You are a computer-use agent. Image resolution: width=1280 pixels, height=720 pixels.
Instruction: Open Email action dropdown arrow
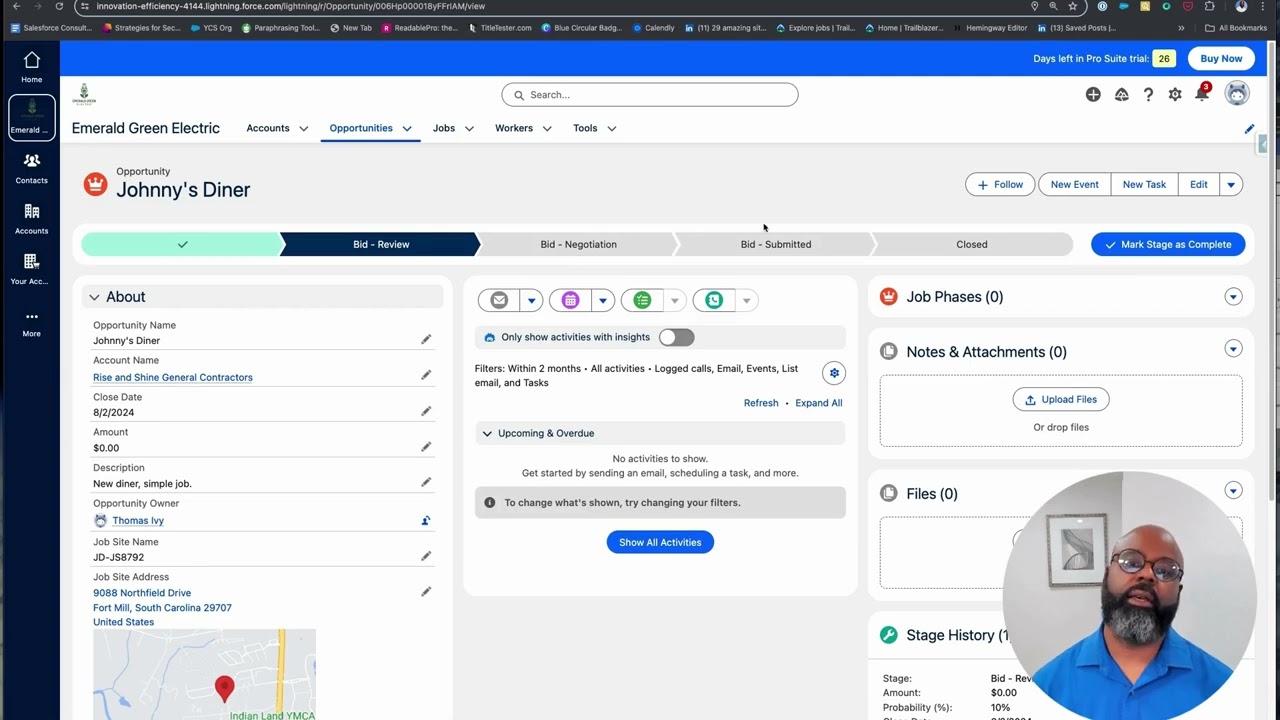pos(531,300)
